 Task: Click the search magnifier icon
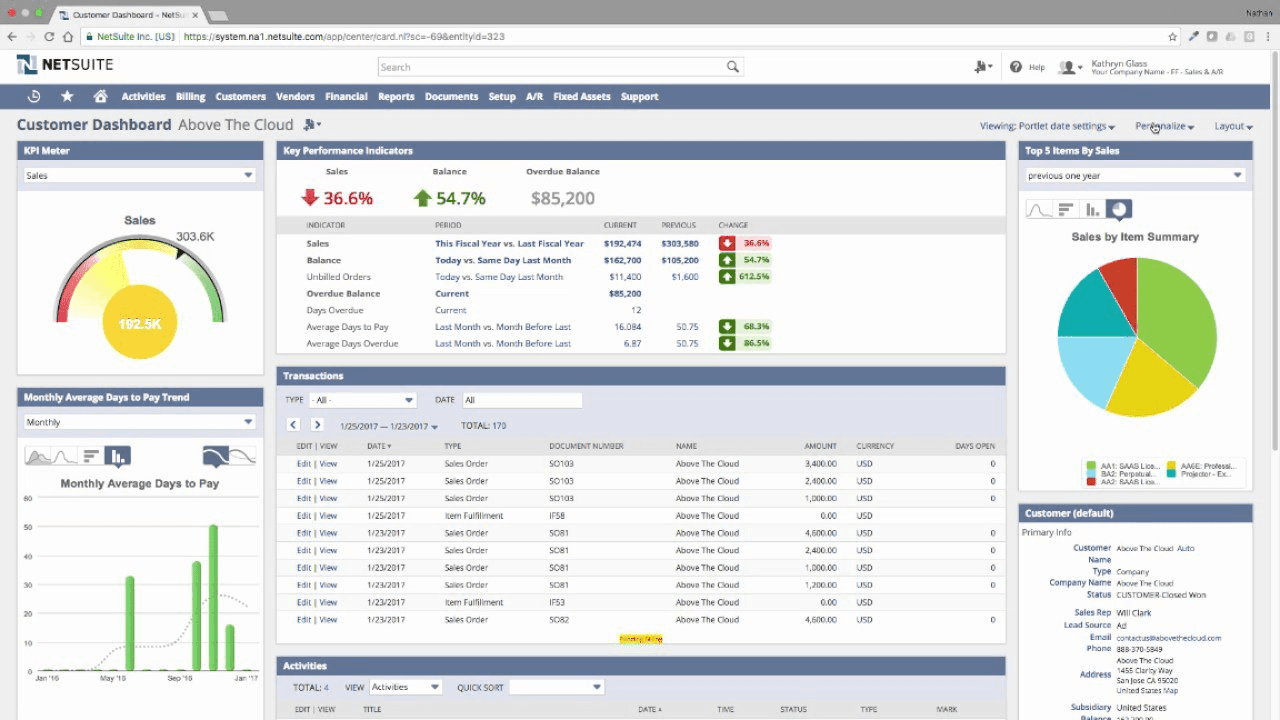[x=733, y=67]
